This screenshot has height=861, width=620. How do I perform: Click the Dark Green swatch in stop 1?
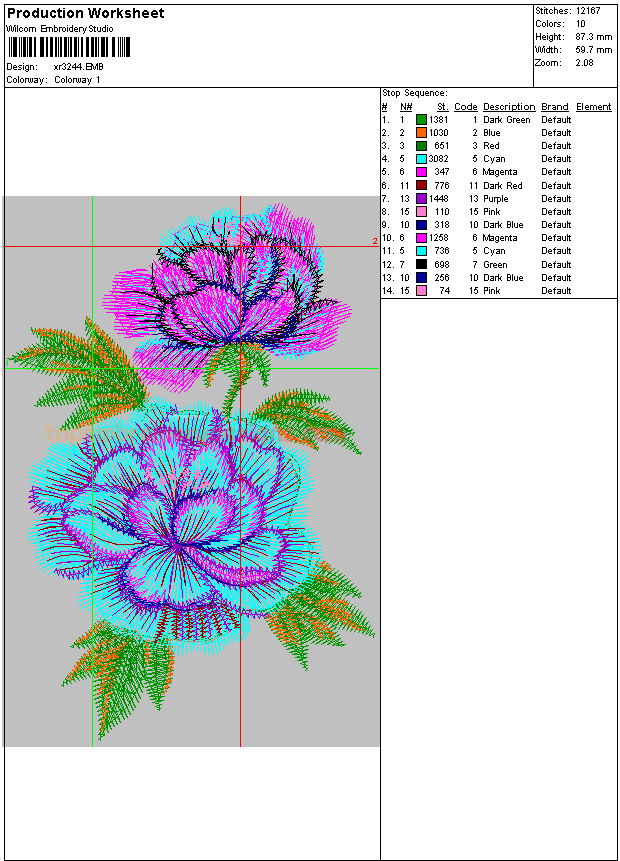click(x=421, y=119)
